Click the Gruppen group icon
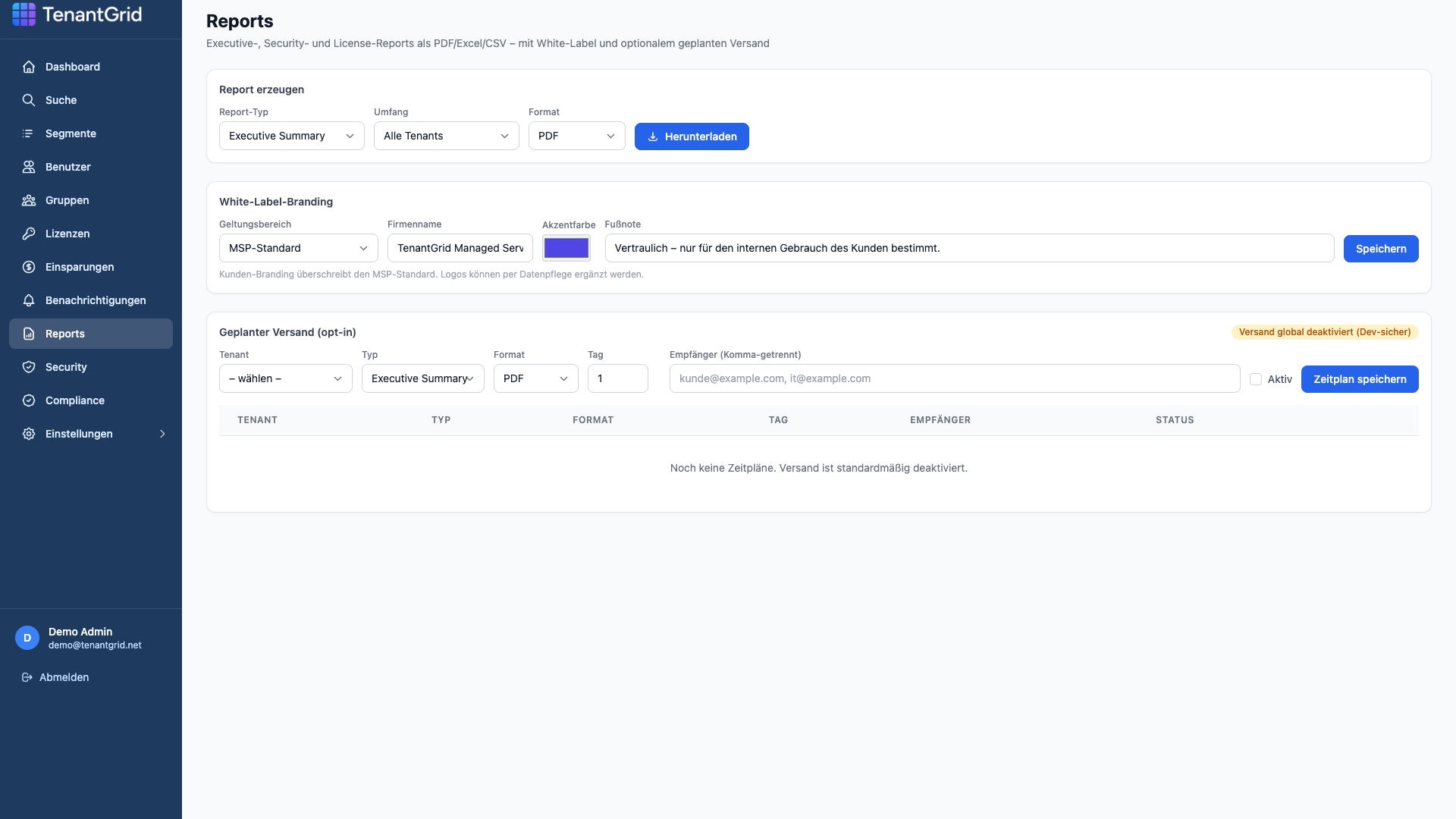This screenshot has width=1456, height=819. pyautogui.click(x=29, y=200)
